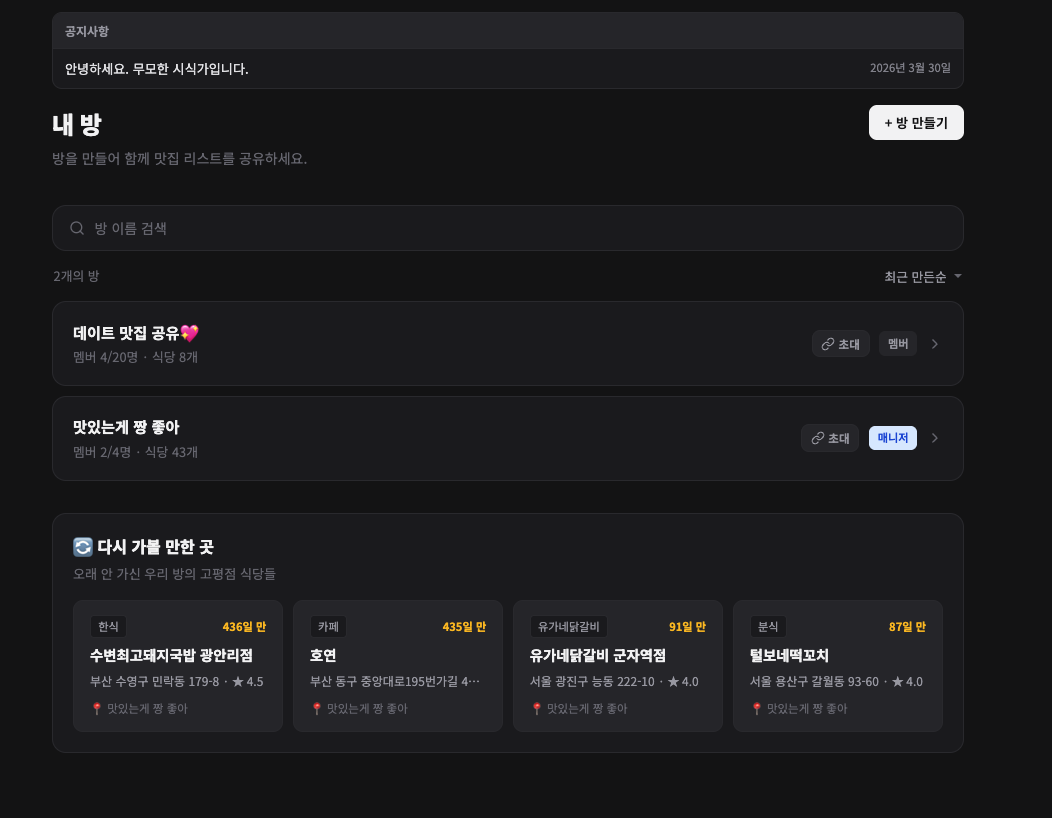Click pin icon on 수변최고돼지국밥 card
Image resolution: width=1052 pixels, height=818 pixels.
coord(97,709)
